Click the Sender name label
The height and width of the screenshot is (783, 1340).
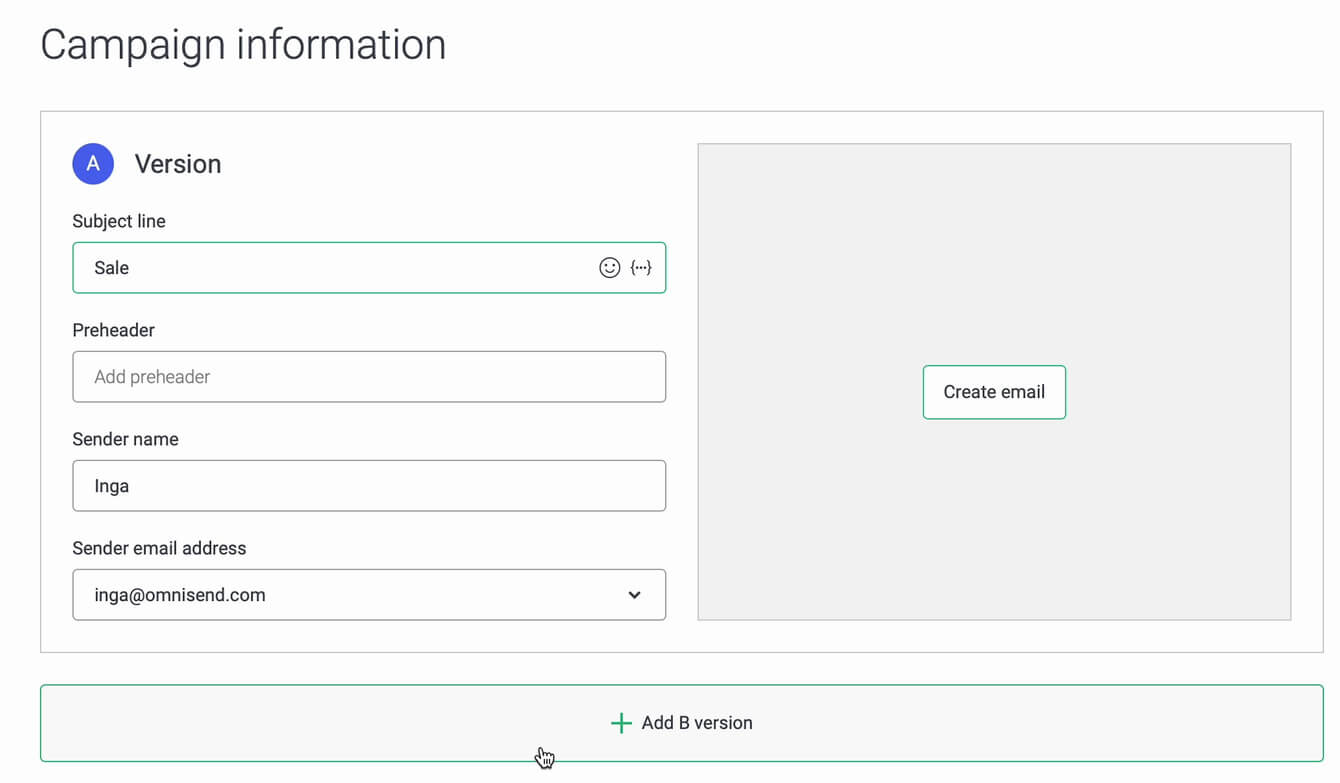[126, 439]
